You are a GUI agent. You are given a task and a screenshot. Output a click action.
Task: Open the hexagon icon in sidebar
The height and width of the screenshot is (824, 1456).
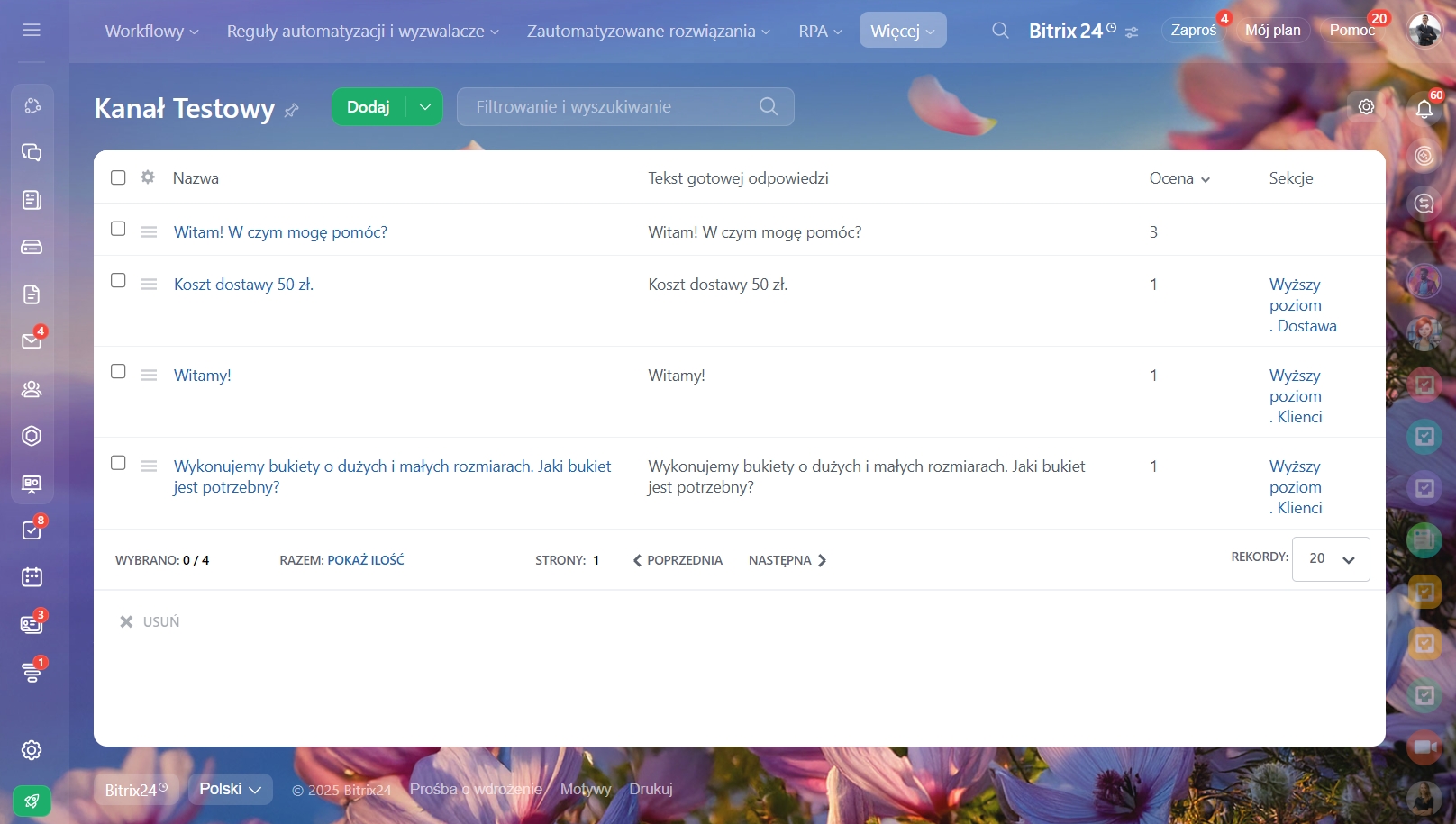(32, 436)
